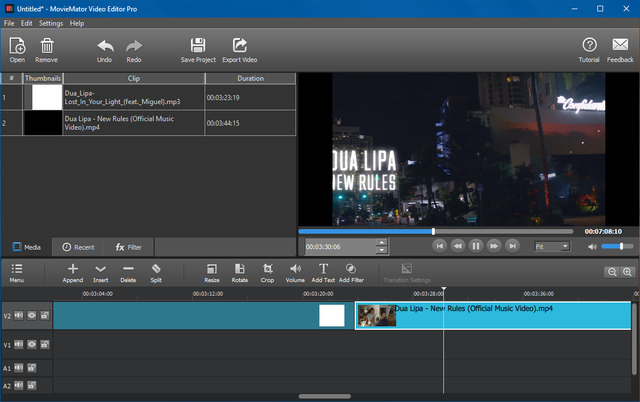Increase timecode with the up stepper arrow

tap(381, 242)
